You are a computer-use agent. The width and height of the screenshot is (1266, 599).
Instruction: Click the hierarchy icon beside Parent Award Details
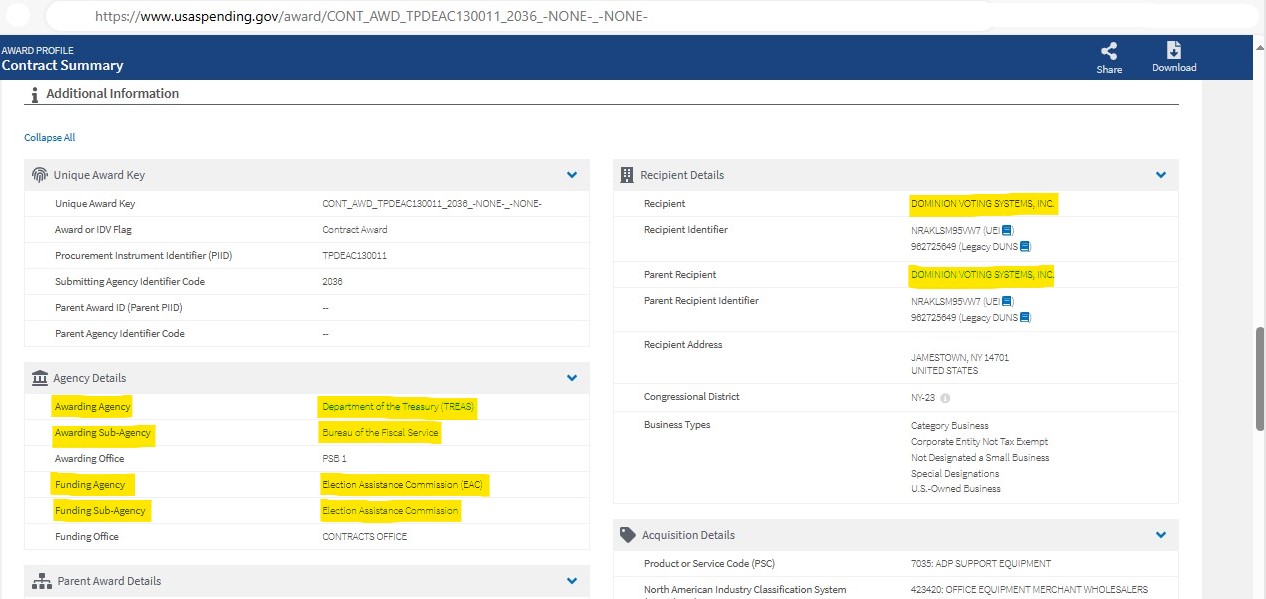[41, 581]
